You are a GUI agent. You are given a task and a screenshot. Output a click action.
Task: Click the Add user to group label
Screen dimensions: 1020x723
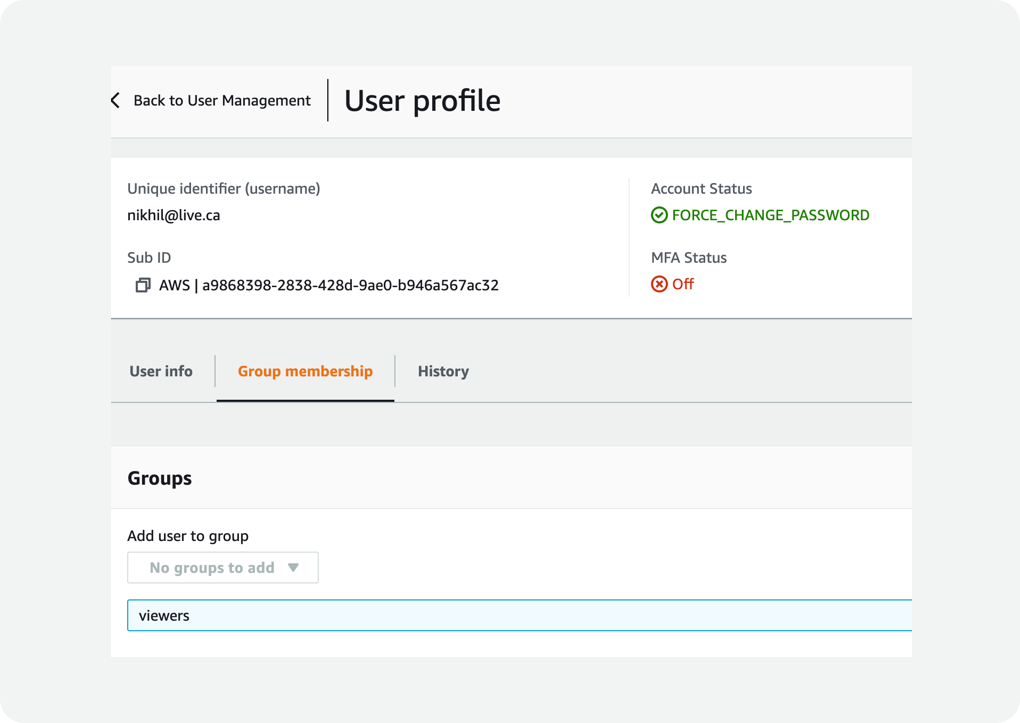point(187,535)
